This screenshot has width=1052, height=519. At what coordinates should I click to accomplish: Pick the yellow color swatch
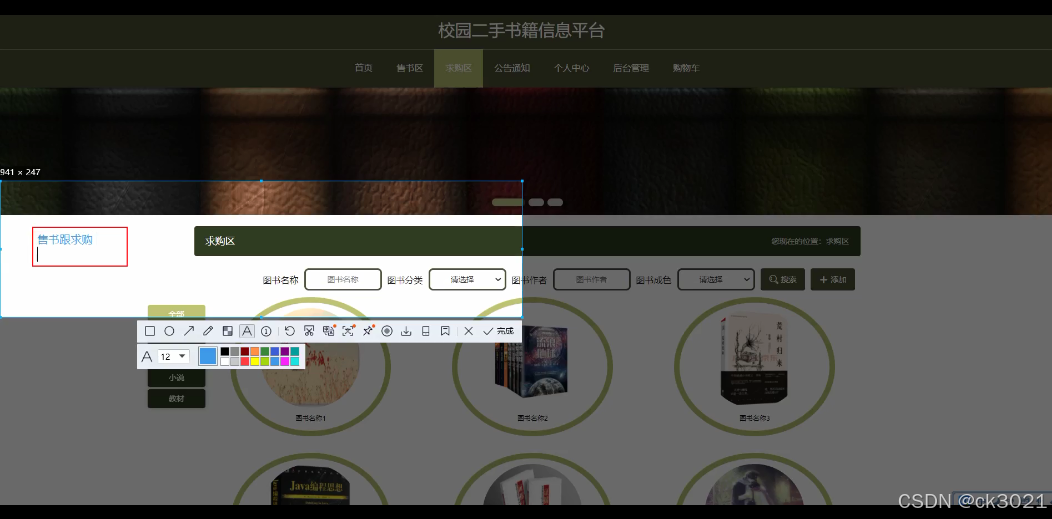(255, 361)
